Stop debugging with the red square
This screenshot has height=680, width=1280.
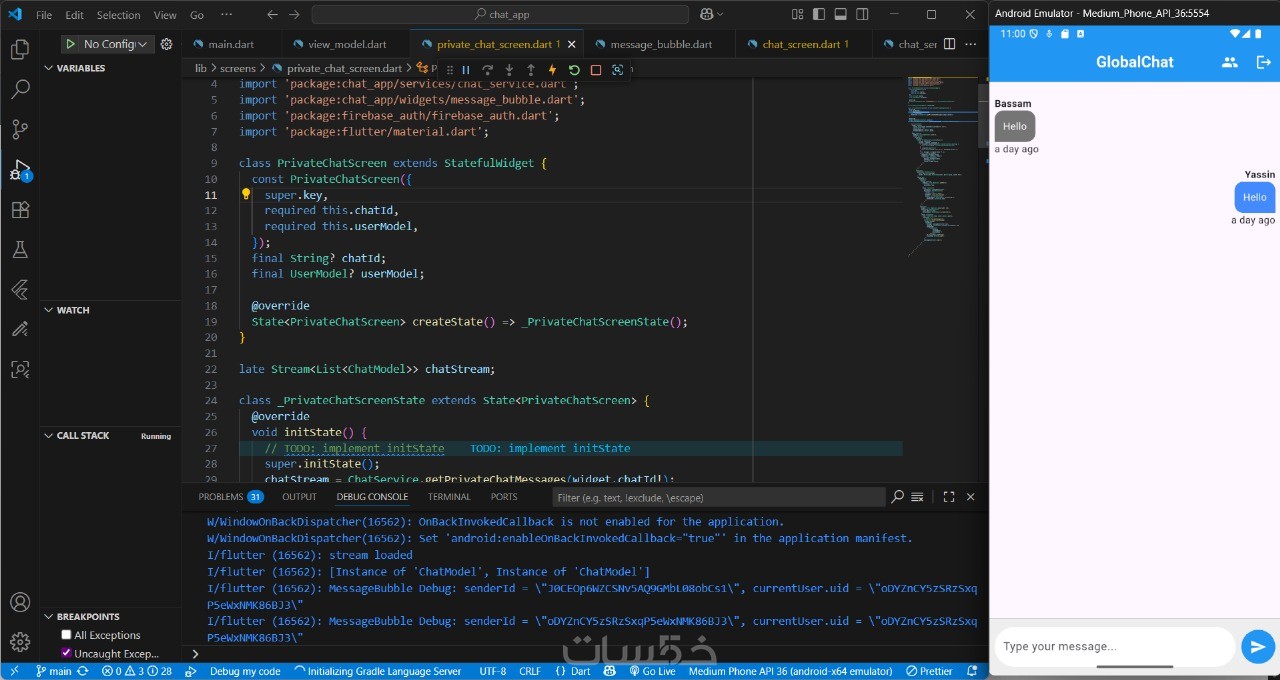pyautogui.click(x=596, y=70)
